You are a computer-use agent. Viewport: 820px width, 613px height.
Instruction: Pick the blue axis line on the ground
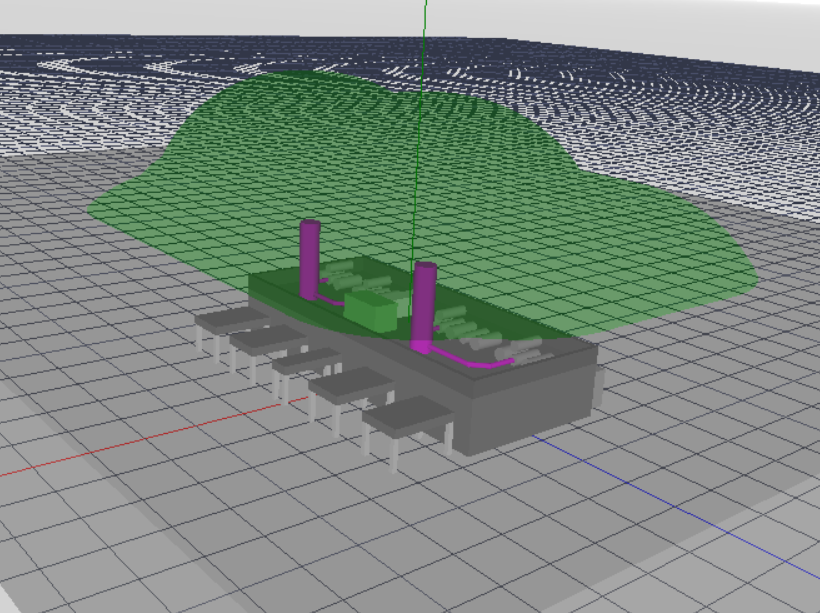click(675, 506)
